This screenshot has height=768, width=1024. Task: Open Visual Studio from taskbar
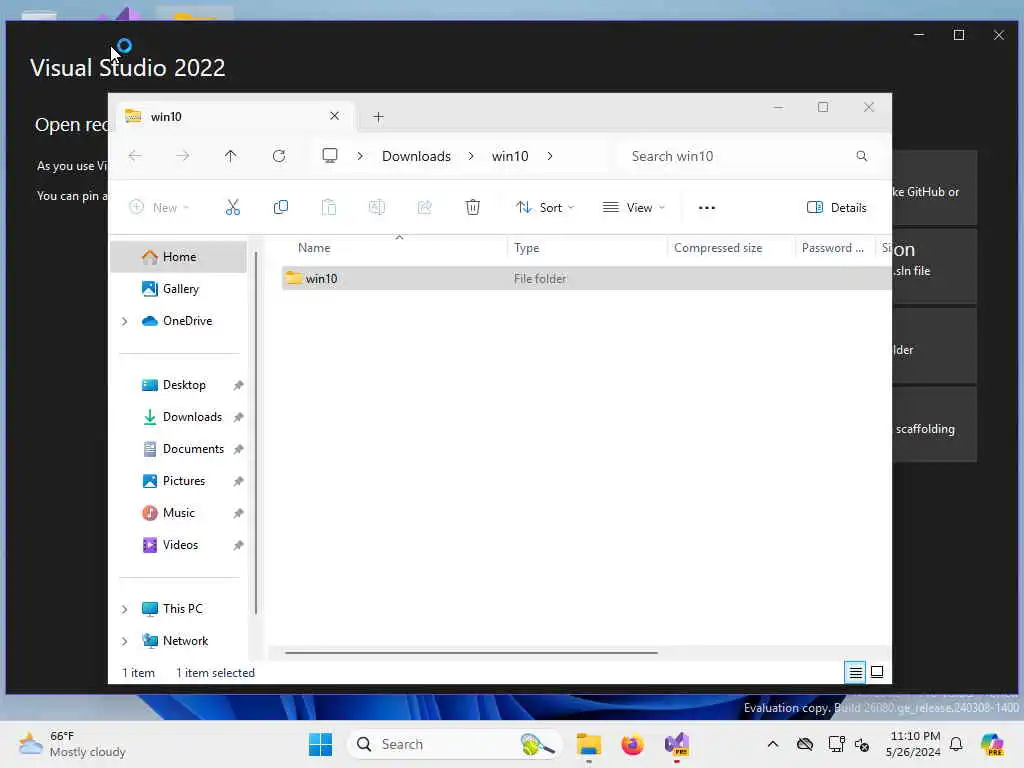pos(677,744)
